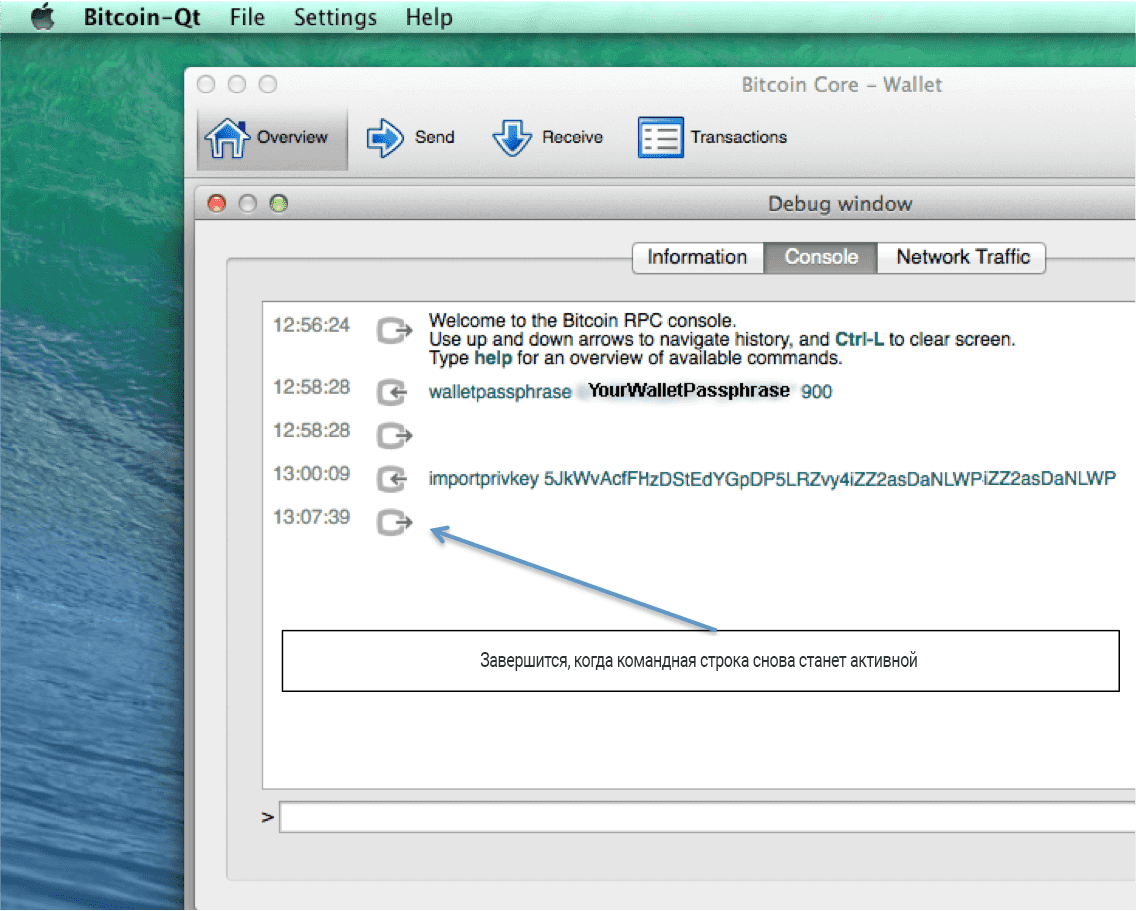Open the File menu

point(247,17)
